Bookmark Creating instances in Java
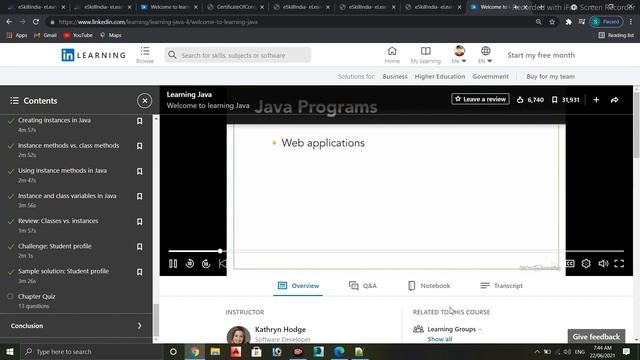 pyautogui.click(x=140, y=121)
